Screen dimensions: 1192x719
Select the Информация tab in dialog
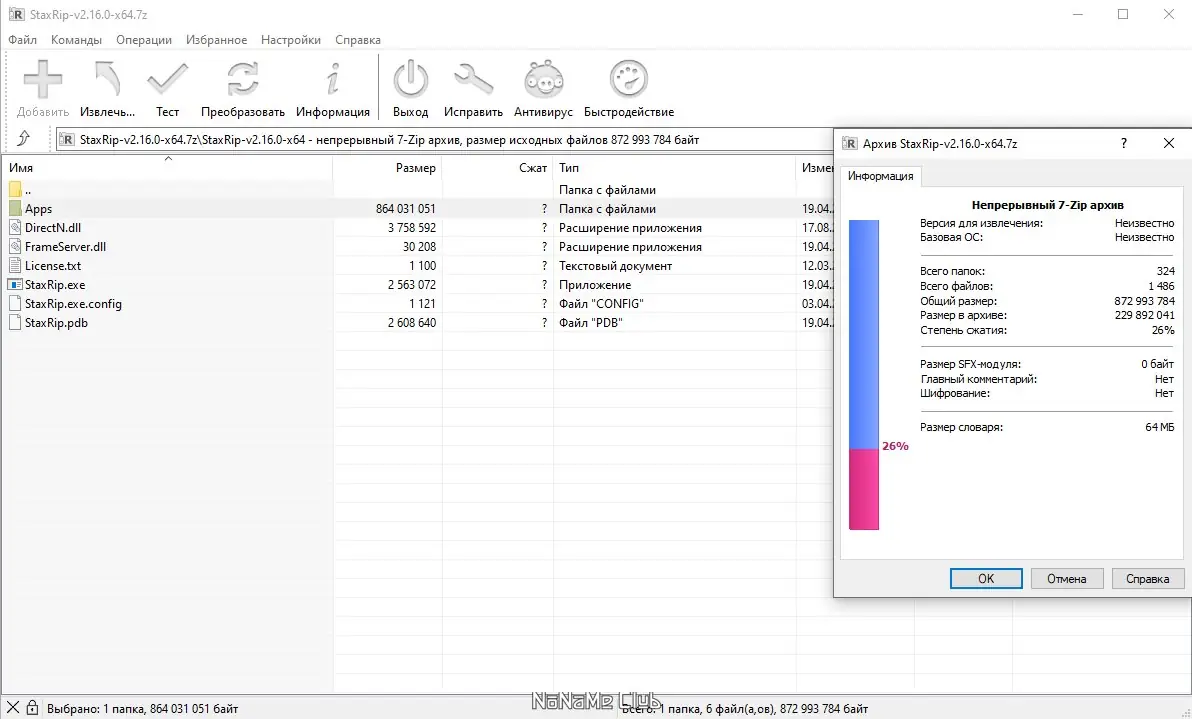[880, 176]
